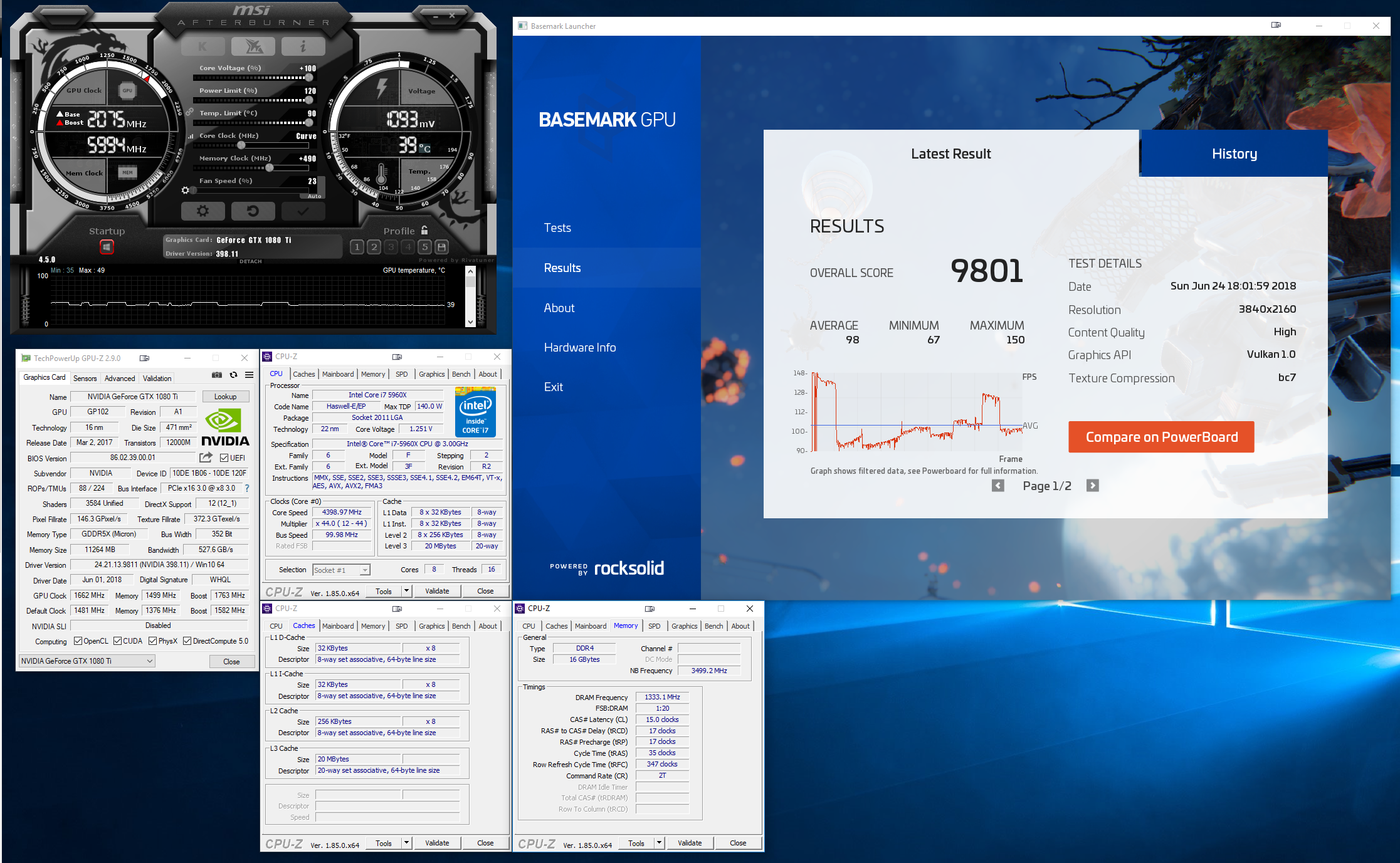The width and height of the screenshot is (1400, 863).
Task: Open voltage/frequency curve editor bars icon
Action: tap(191, 135)
